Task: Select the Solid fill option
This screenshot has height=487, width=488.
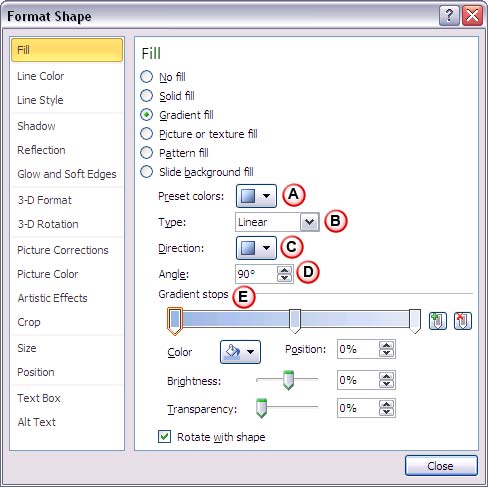Action: tap(167, 96)
